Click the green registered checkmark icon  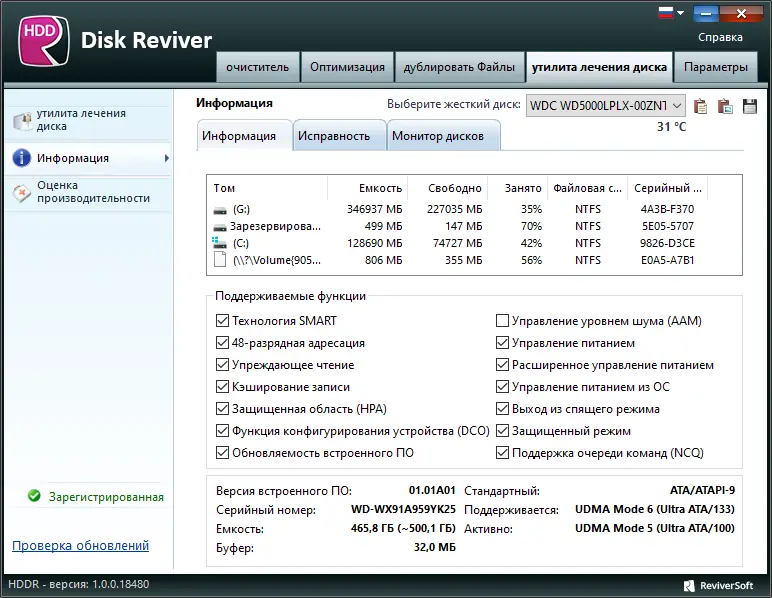tap(34, 496)
